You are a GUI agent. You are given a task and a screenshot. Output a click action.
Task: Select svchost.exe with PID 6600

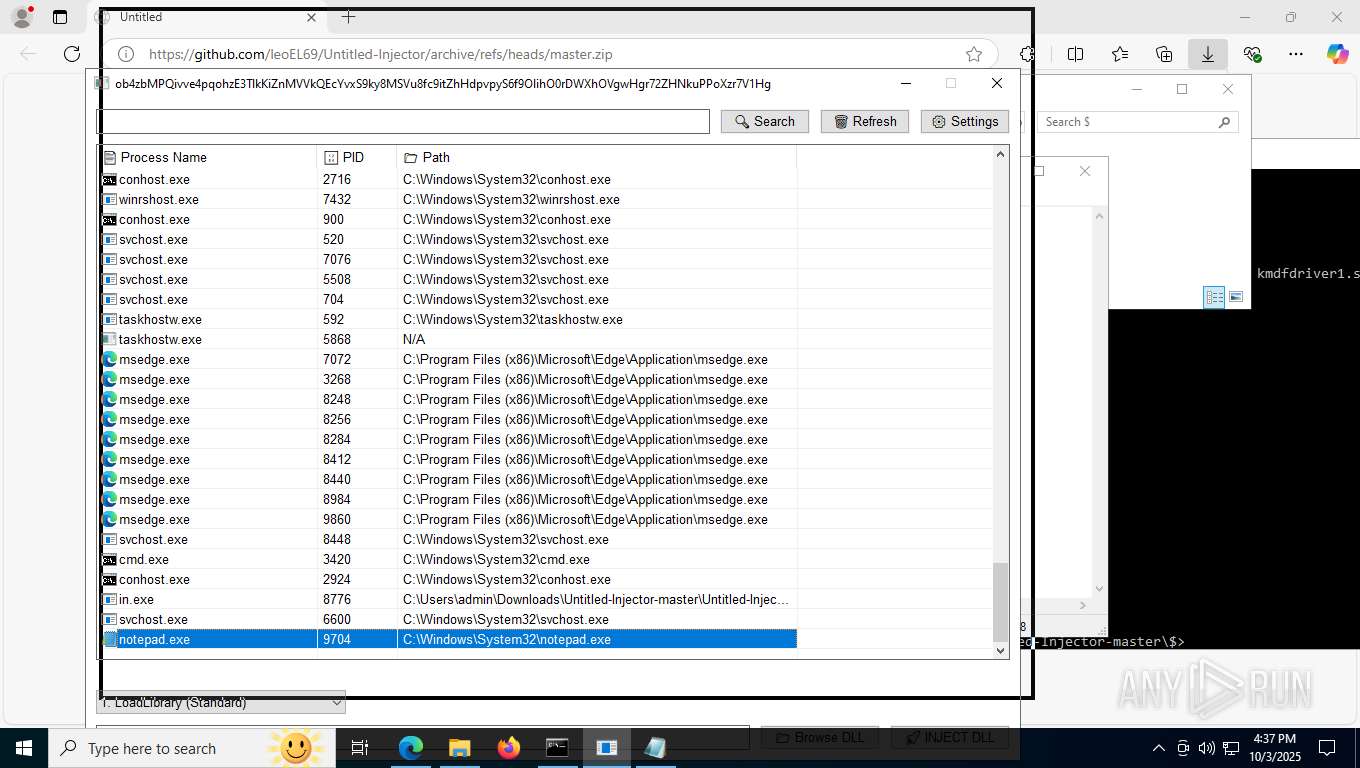point(448,619)
